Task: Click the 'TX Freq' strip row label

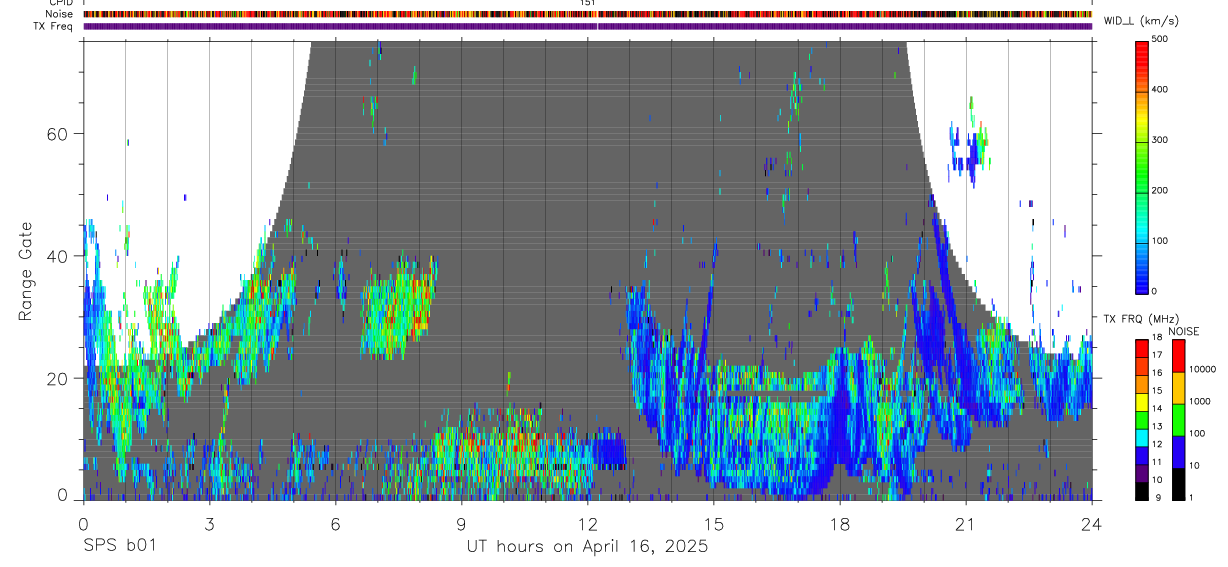Action: (54, 26)
